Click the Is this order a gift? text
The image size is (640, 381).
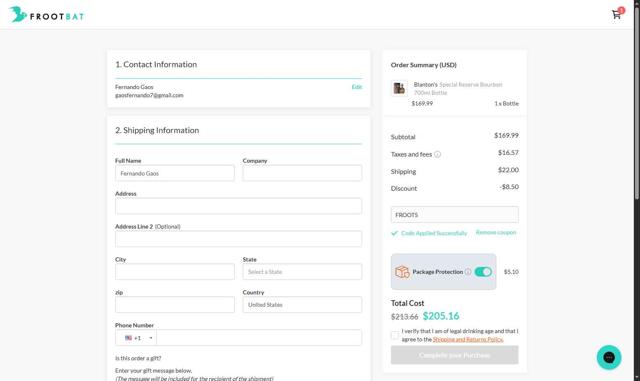(x=138, y=359)
